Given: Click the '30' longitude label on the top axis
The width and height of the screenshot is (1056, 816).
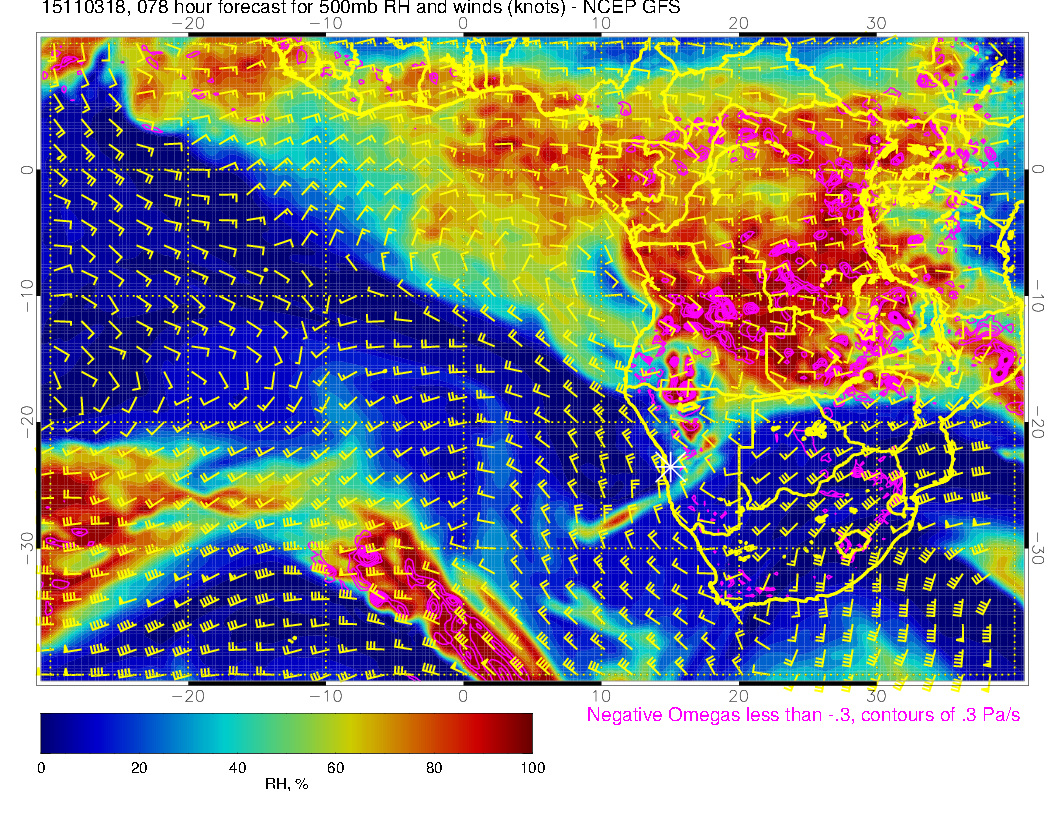Looking at the screenshot, I should (x=876, y=24).
